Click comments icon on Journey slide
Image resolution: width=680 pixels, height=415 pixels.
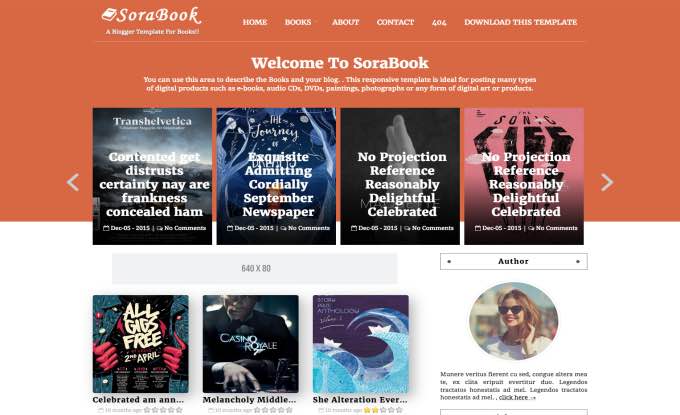284,228
